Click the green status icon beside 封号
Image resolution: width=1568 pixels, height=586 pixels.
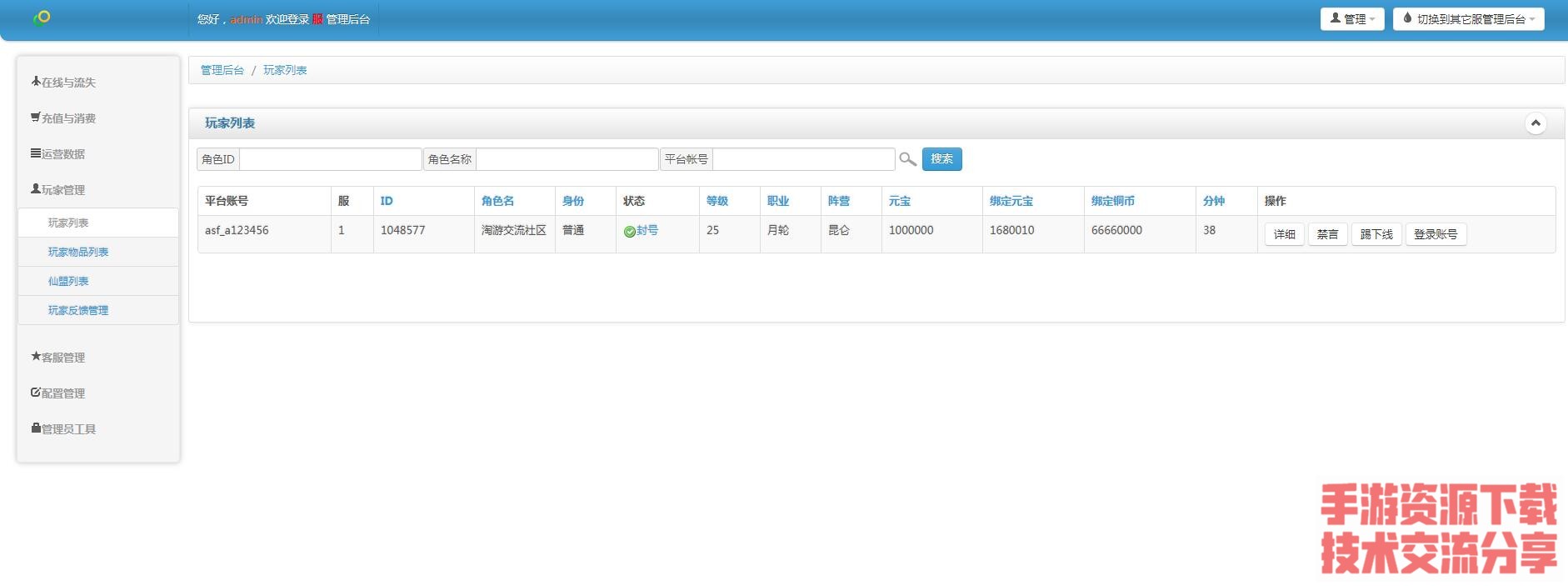coord(629,232)
